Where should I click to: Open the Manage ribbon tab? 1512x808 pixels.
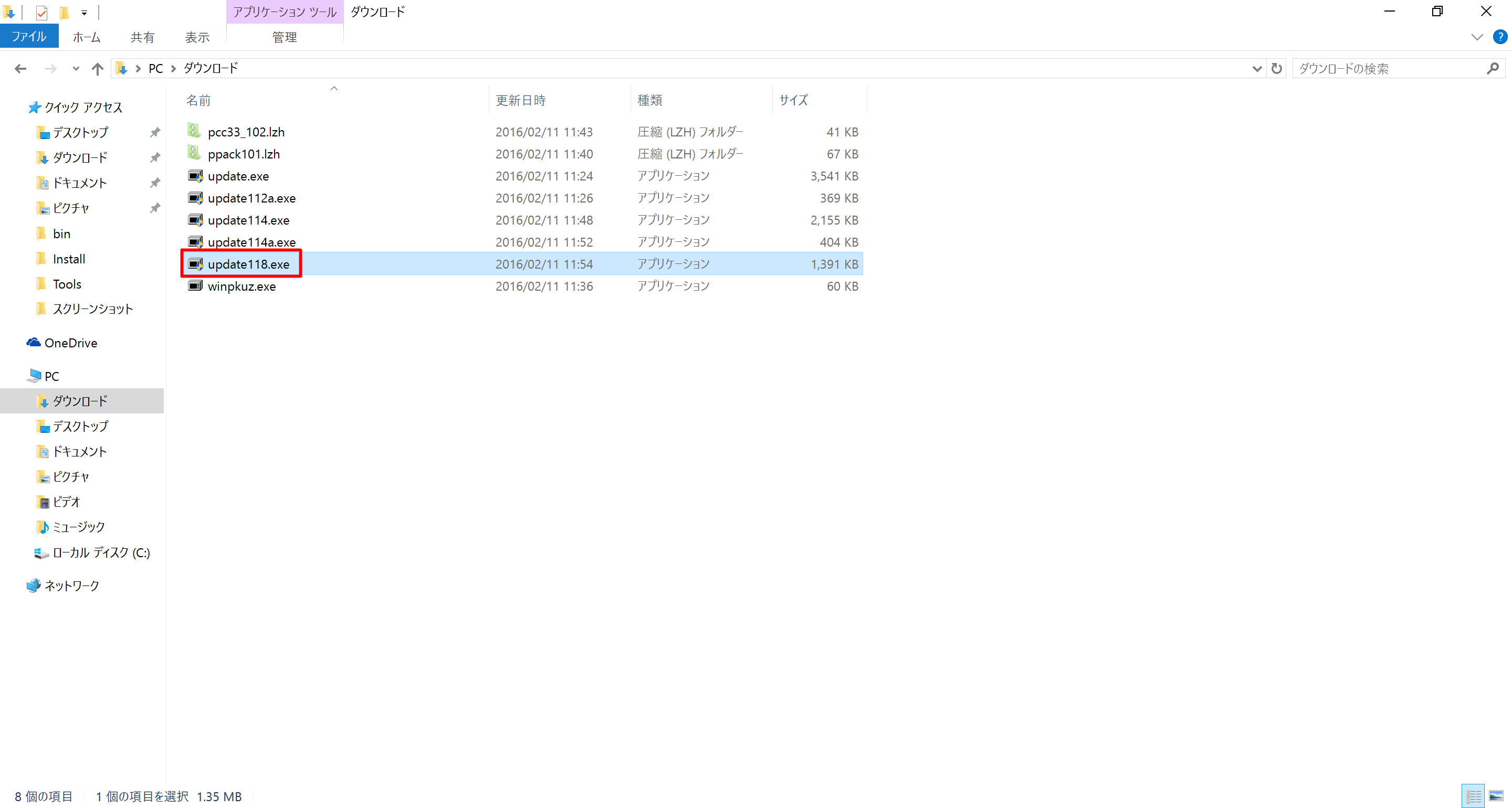(284, 37)
